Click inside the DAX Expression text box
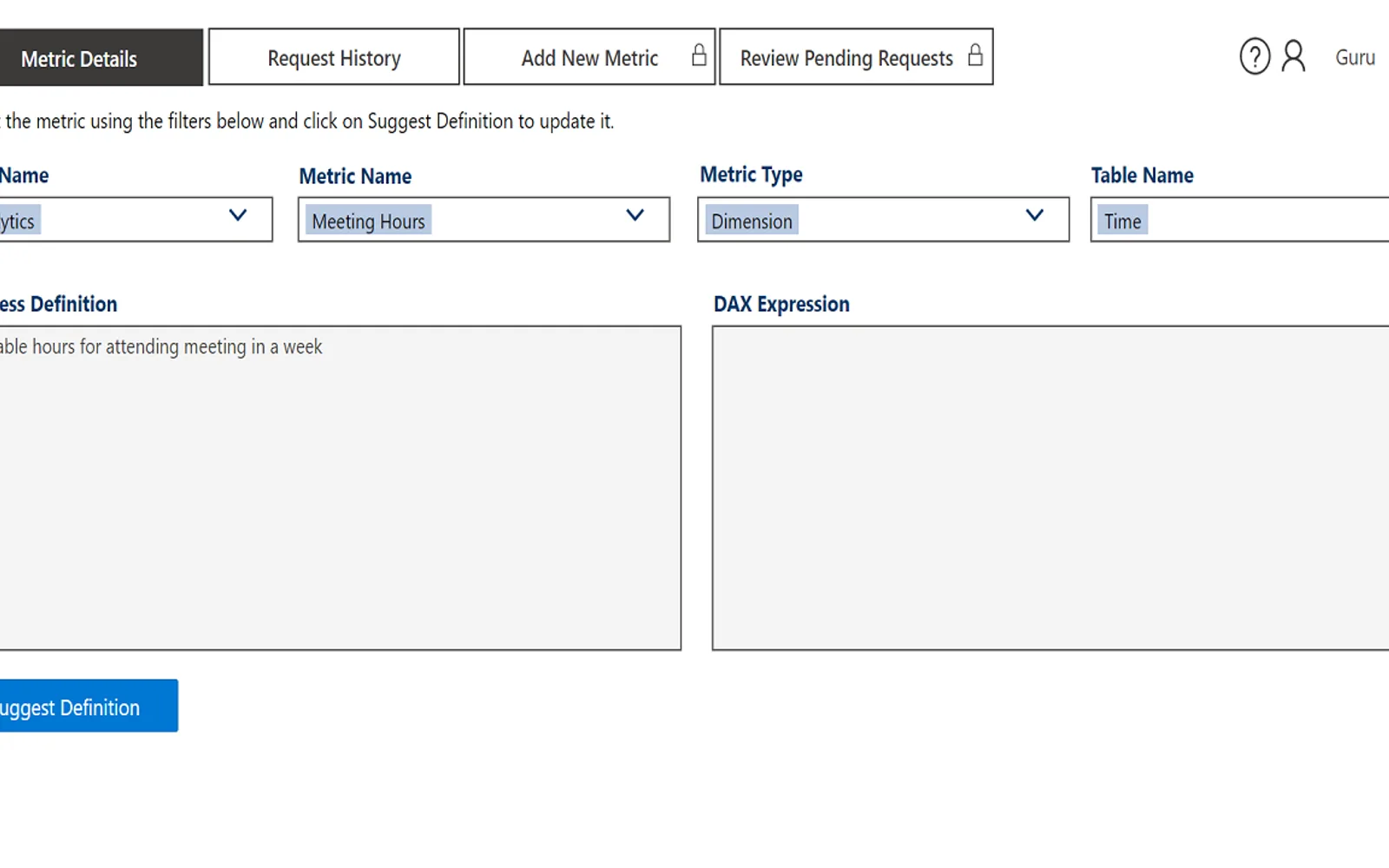Screen dimensions: 1389x868 [x=1050, y=488]
